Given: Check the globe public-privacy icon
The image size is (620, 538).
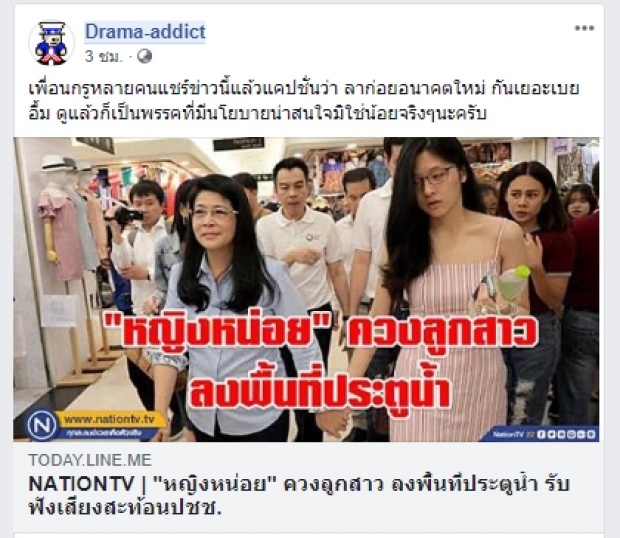Looking at the screenshot, I should 144,57.
